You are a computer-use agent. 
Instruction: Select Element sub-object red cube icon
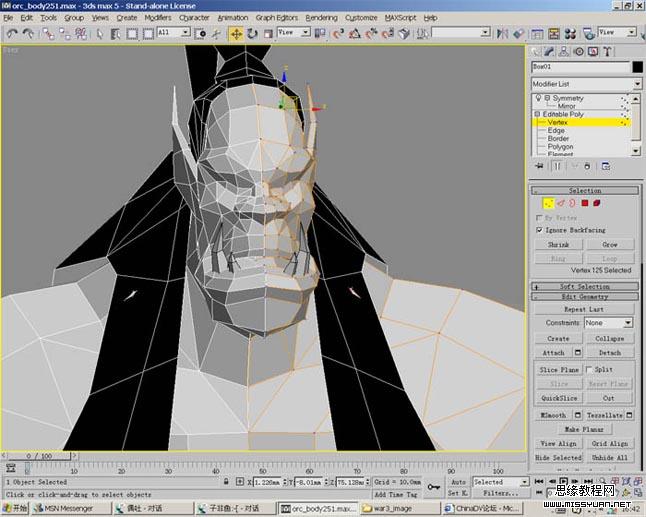[x=597, y=203]
